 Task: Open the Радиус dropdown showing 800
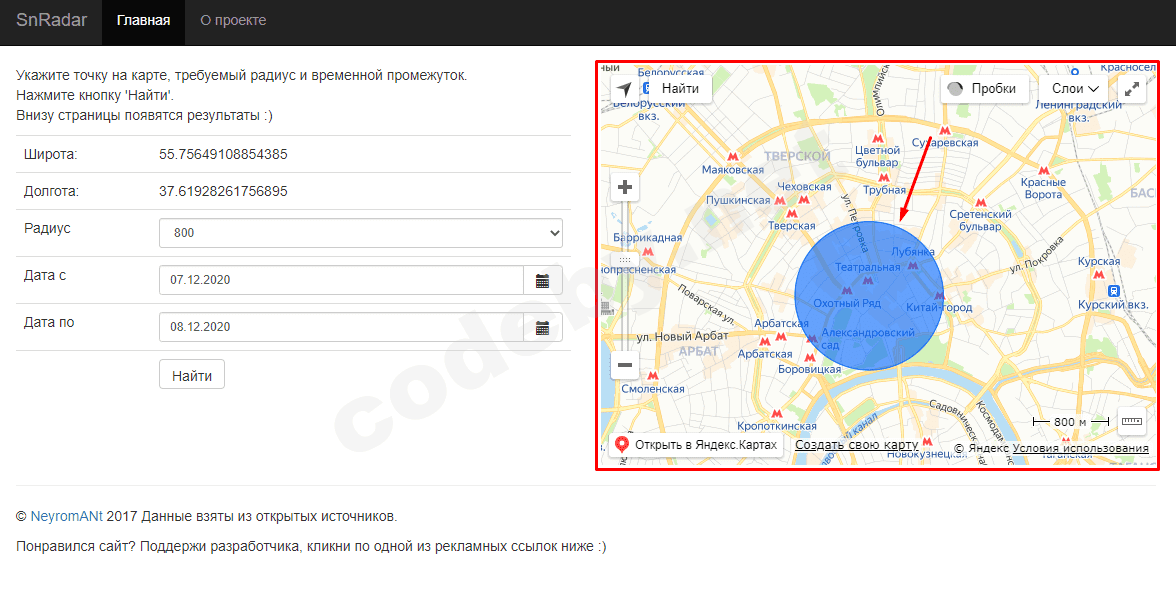(361, 233)
